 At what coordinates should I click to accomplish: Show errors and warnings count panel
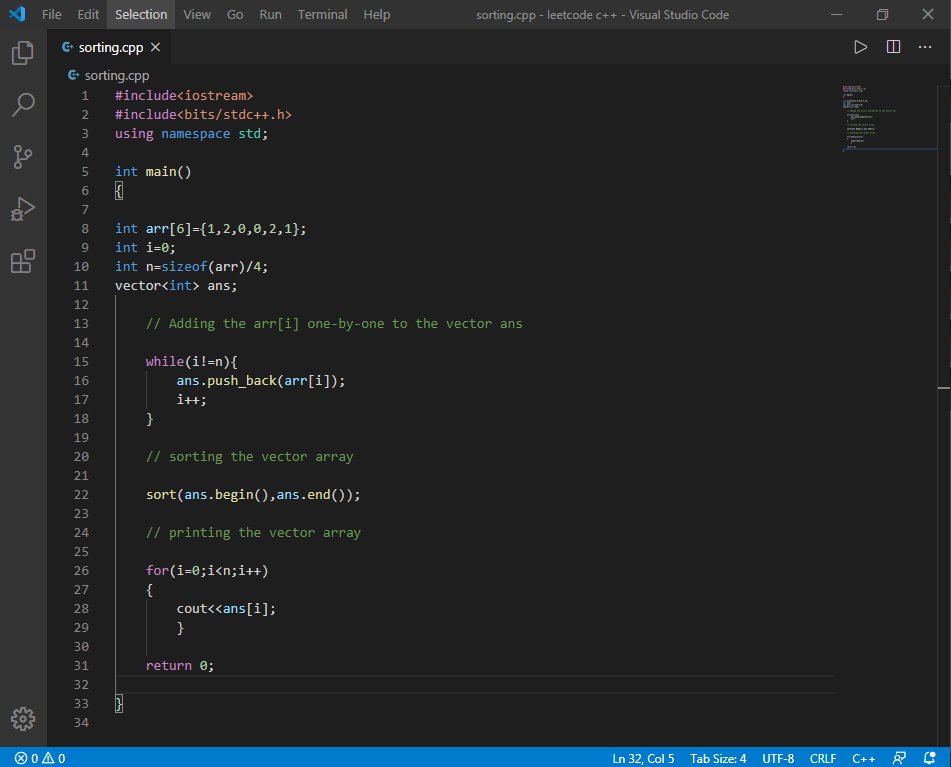click(40, 758)
